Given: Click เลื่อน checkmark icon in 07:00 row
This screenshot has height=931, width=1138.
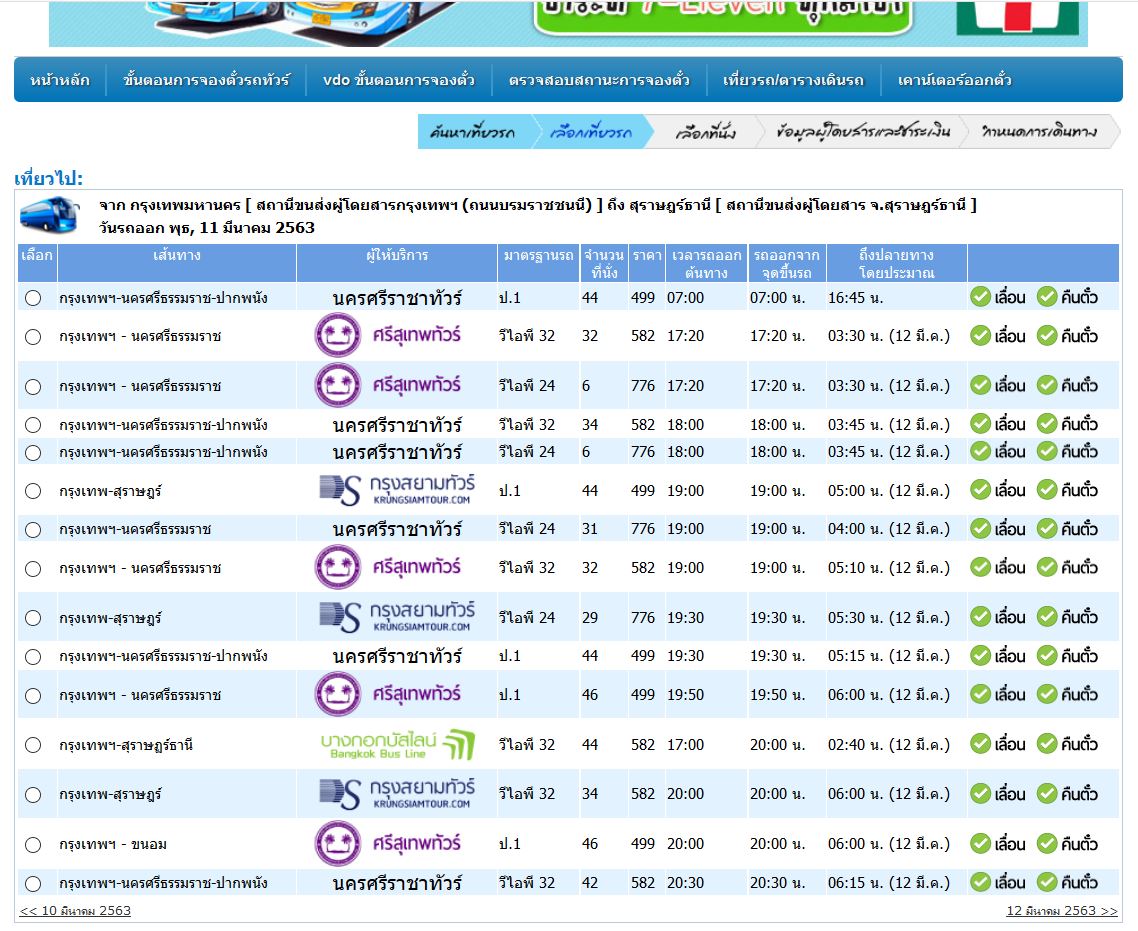Looking at the screenshot, I should click(981, 297).
